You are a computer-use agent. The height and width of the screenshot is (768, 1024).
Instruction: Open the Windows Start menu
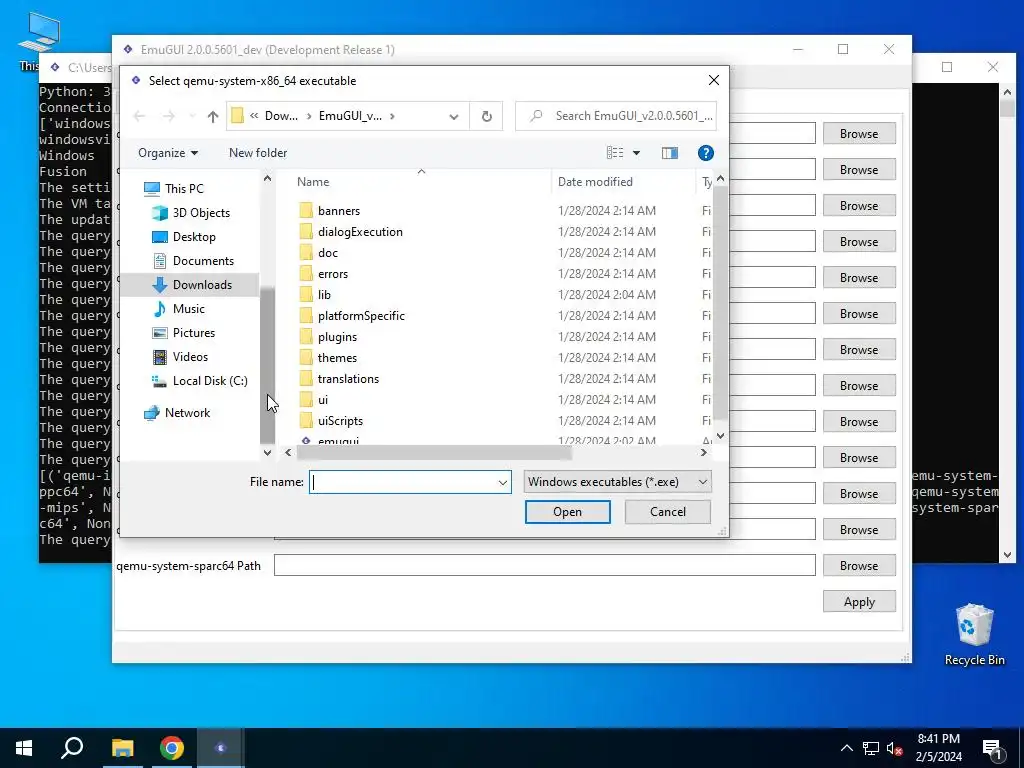tap(24, 748)
